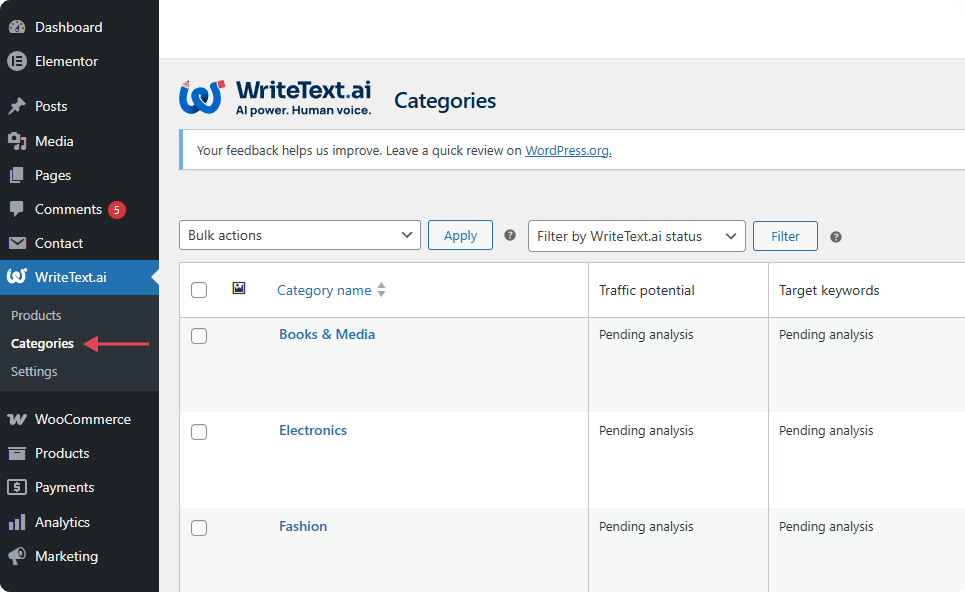Click the Pages icon in sidebar
This screenshot has width=965, height=592.
click(x=17, y=175)
